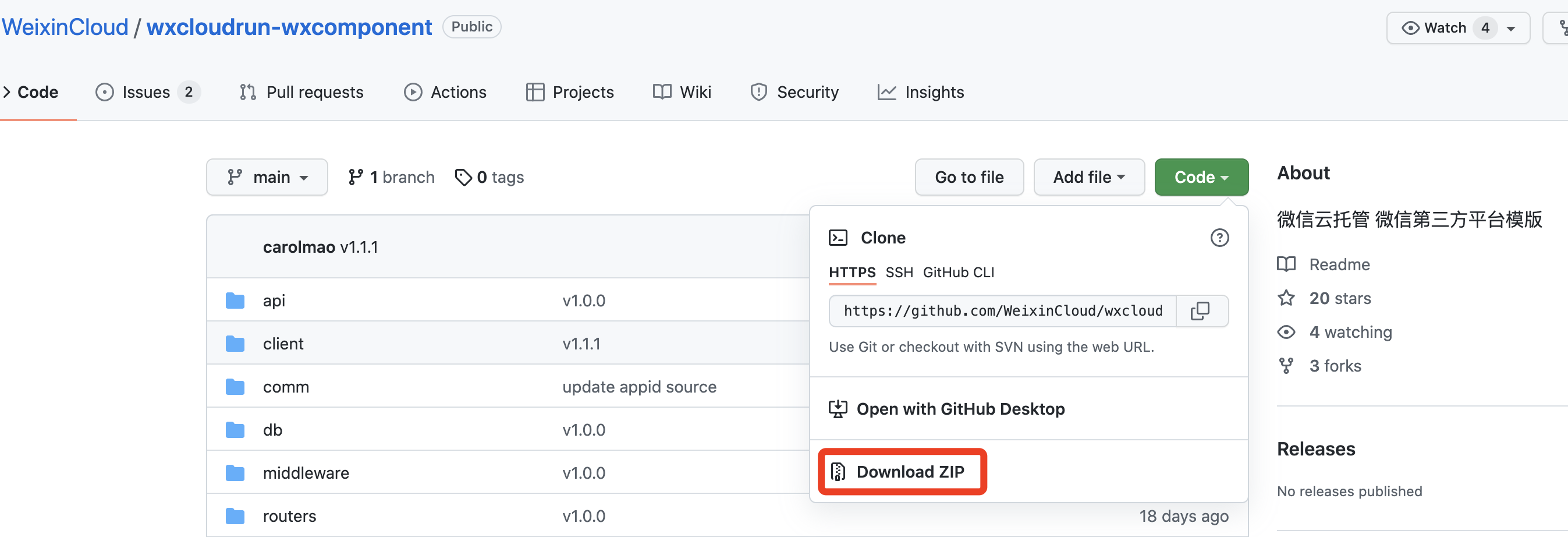
Task: Click the desktop icon beside Open with GitHub Desktop
Action: click(x=838, y=409)
